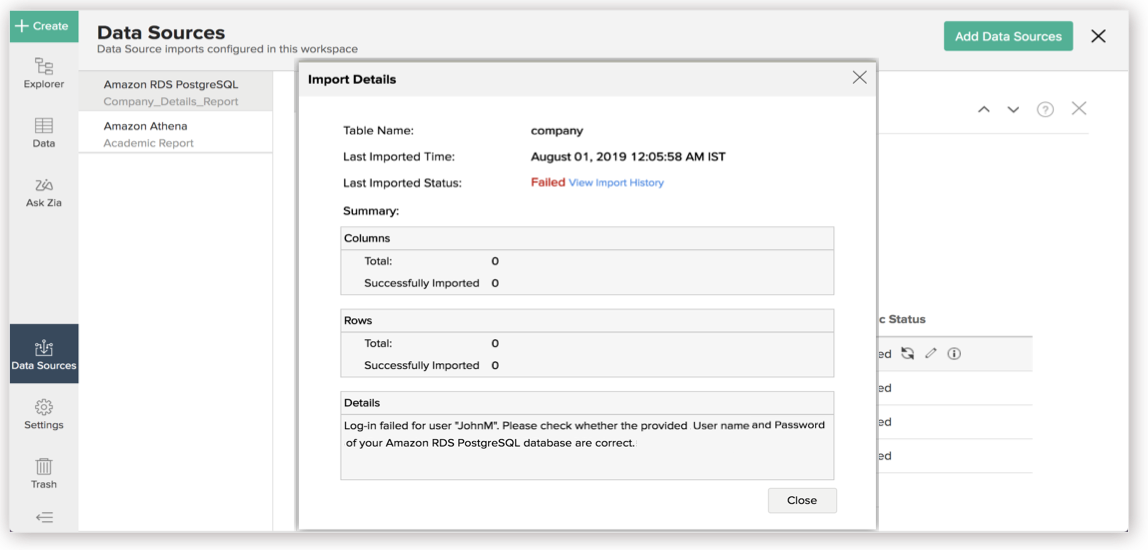
Task: Click the Rows summary header
Action: pos(587,321)
